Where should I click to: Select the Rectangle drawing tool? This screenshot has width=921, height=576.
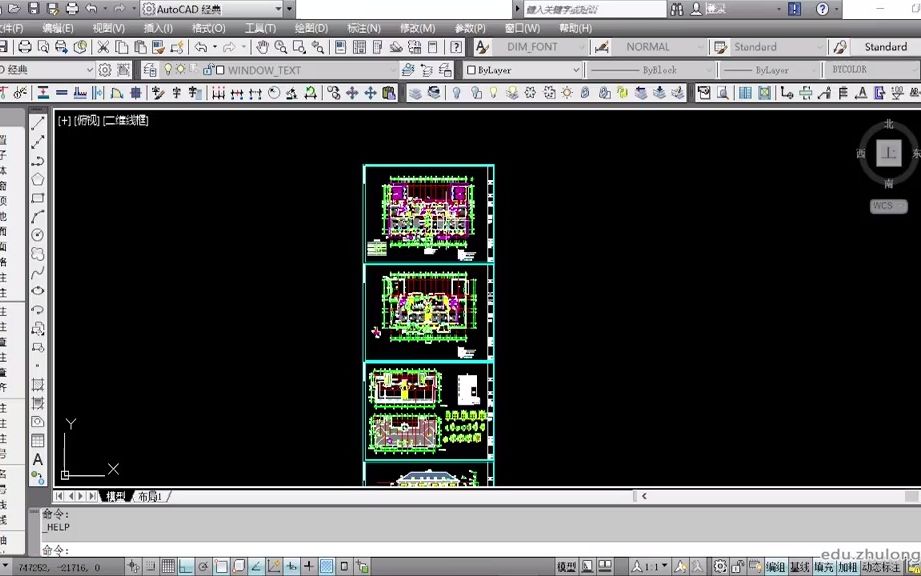(38, 198)
